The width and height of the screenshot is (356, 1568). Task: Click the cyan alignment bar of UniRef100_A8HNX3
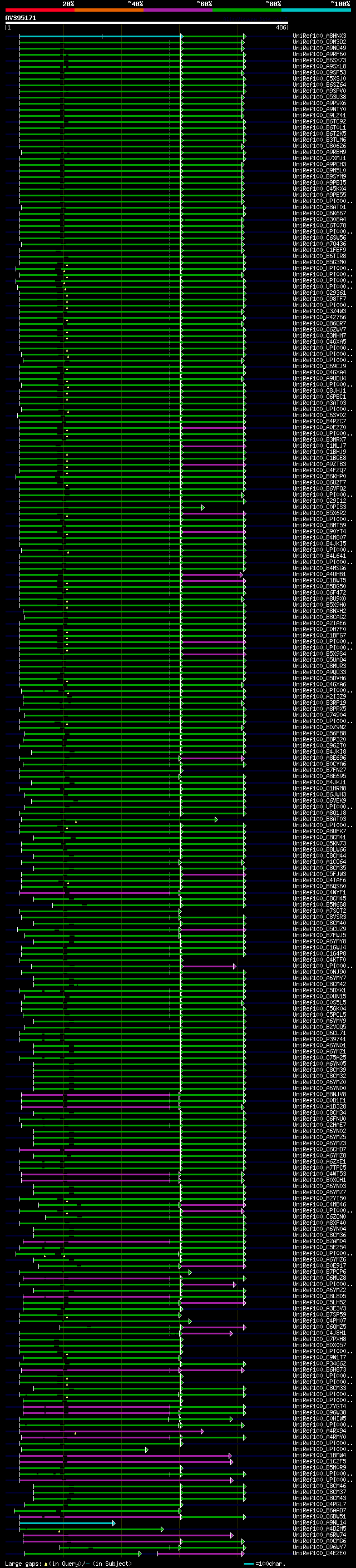pos(101,37)
